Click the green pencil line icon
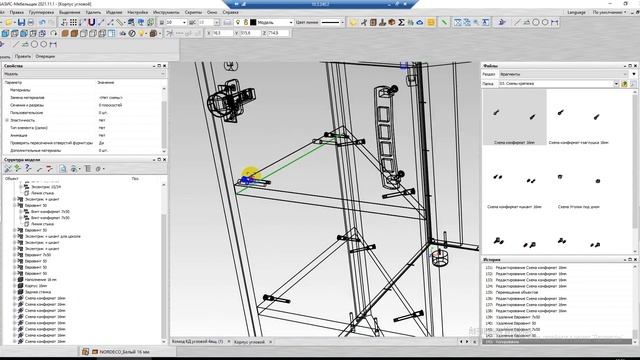 click(444, 22)
